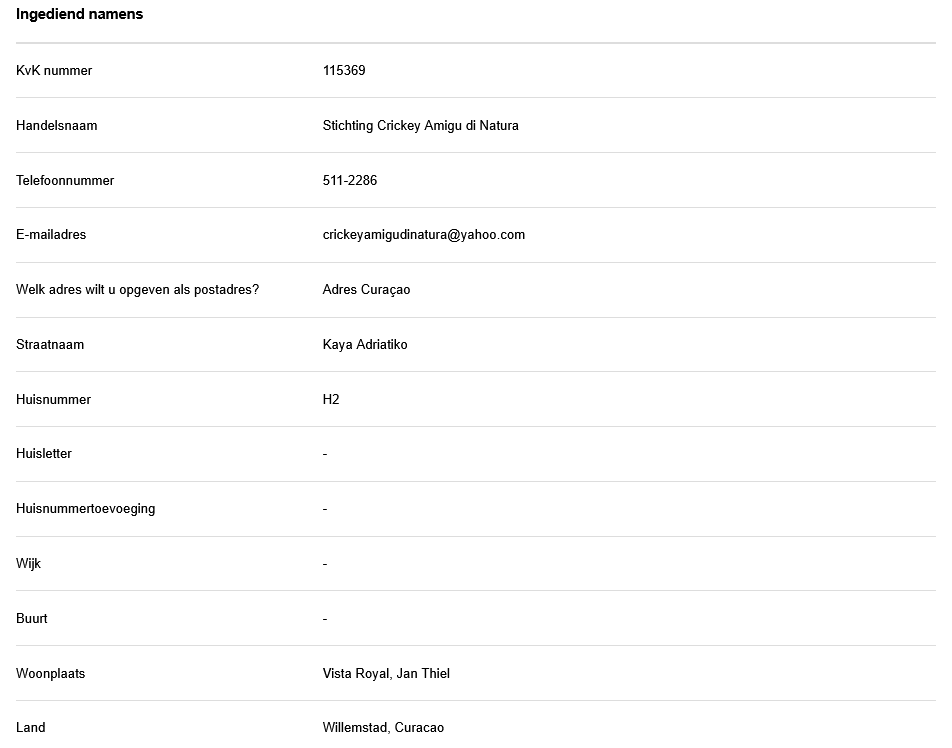Click the Huisnummertoevoeging label
Viewport: 952px width, 748px height.
click(x=85, y=509)
